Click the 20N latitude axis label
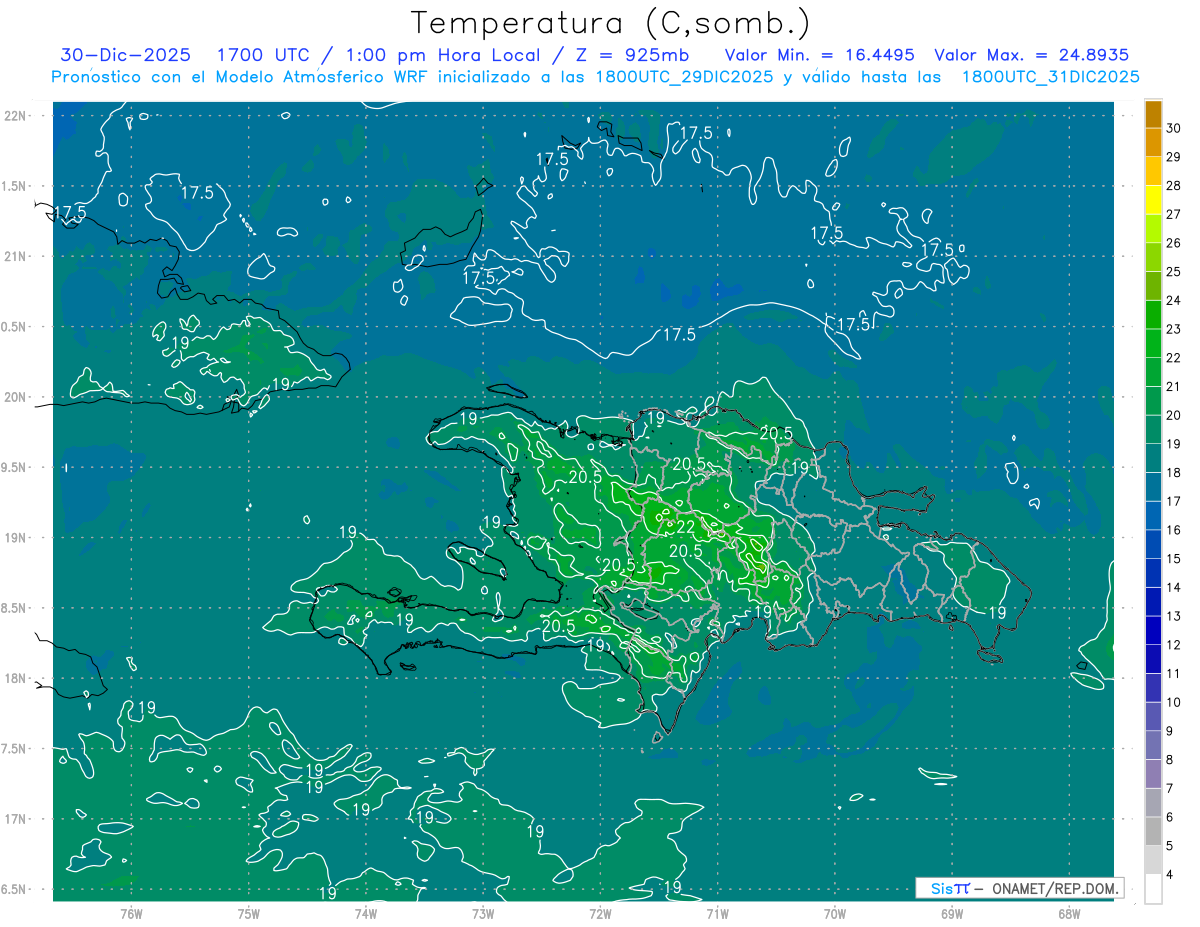 [x=15, y=397]
